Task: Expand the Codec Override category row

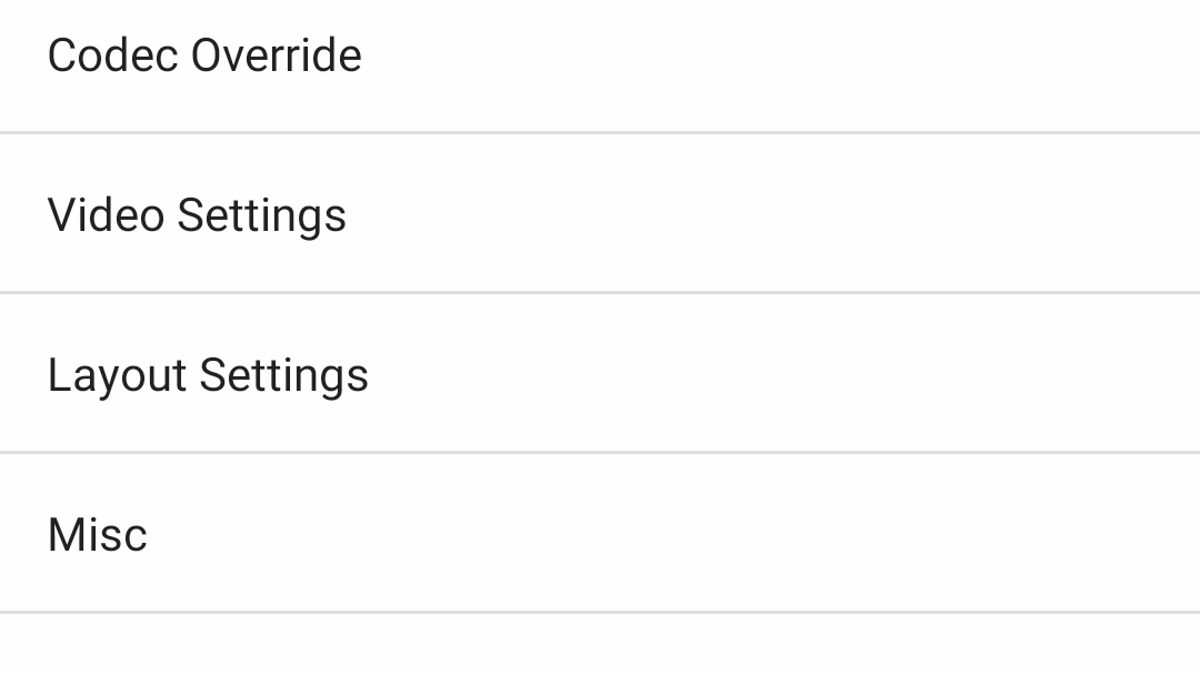Action: pos(600,65)
